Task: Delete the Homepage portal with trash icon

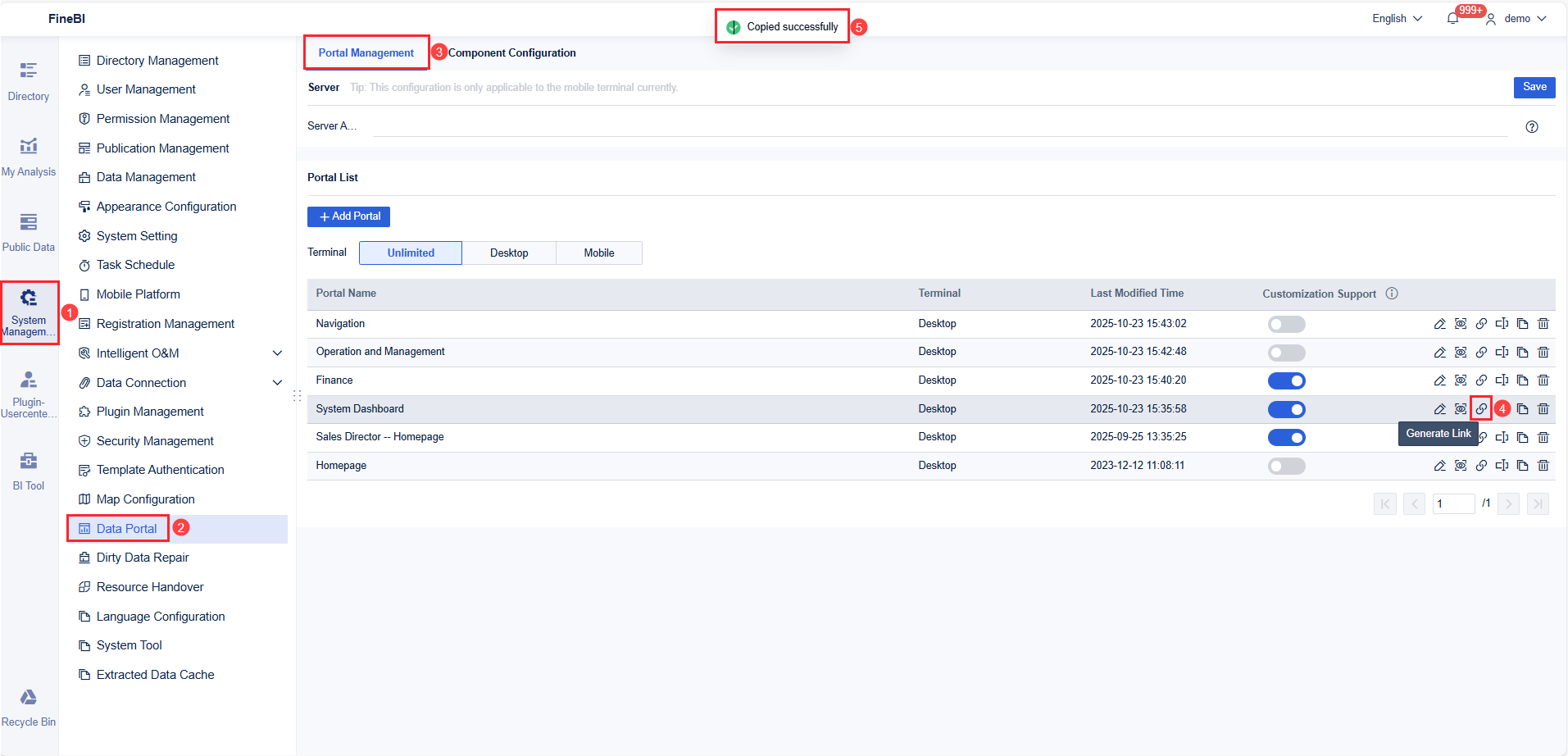Action: pos(1543,466)
